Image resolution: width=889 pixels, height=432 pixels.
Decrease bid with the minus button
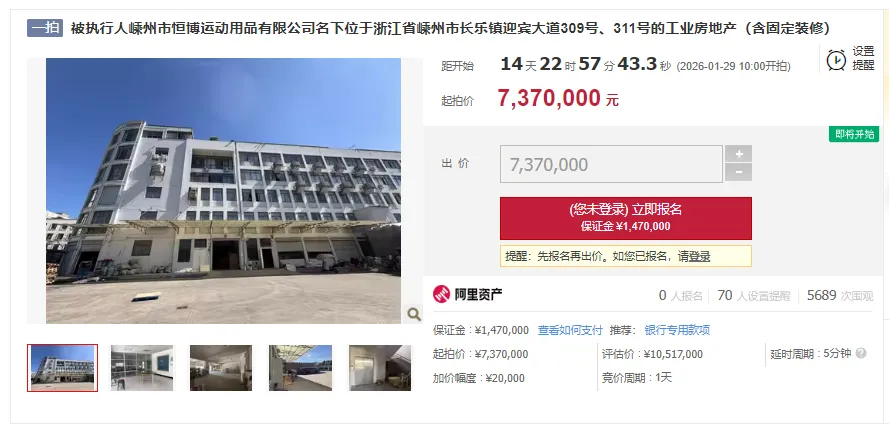point(739,172)
